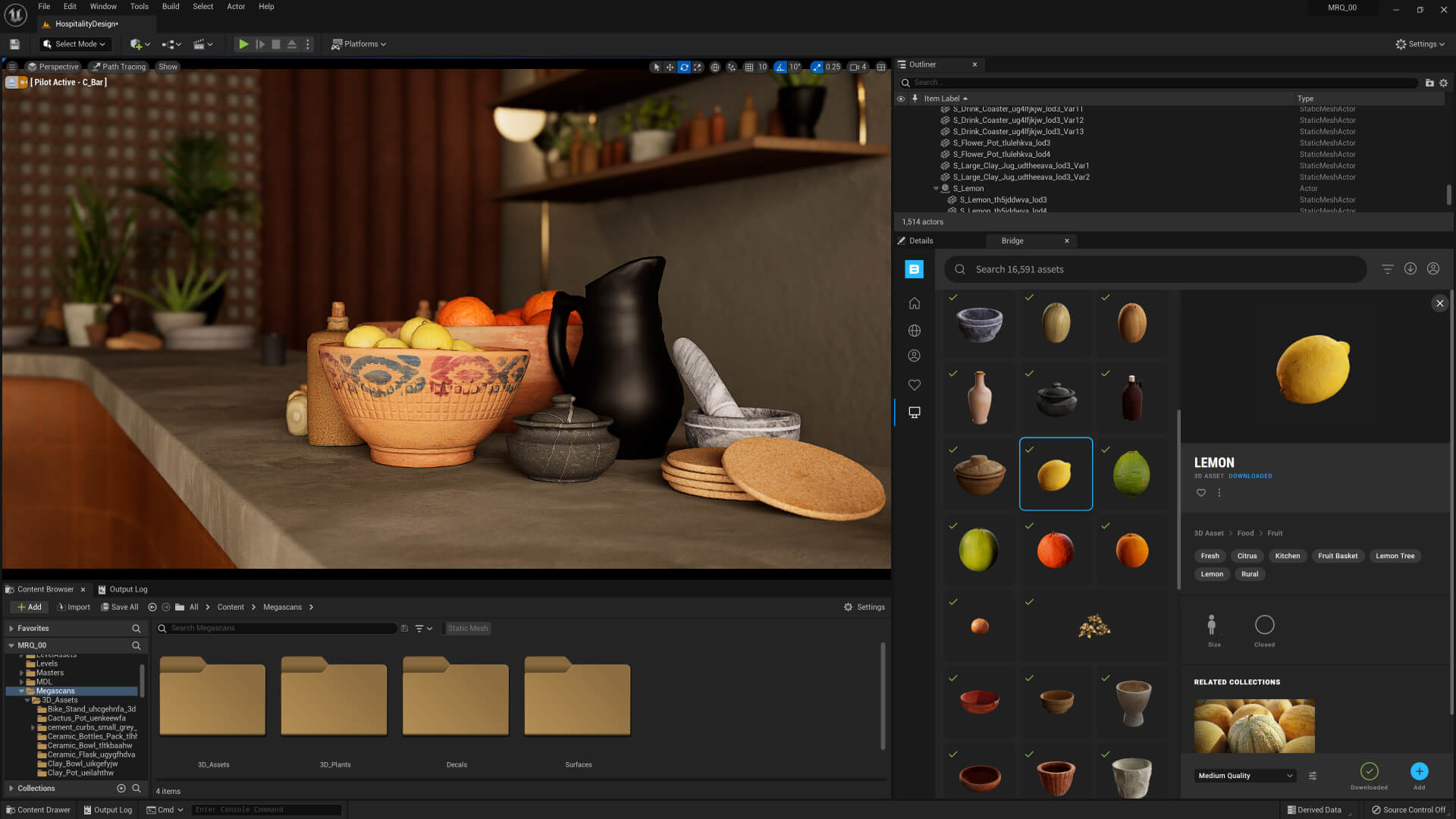Open the Build menu
Screen dimensions: 1456x819
[170, 6]
